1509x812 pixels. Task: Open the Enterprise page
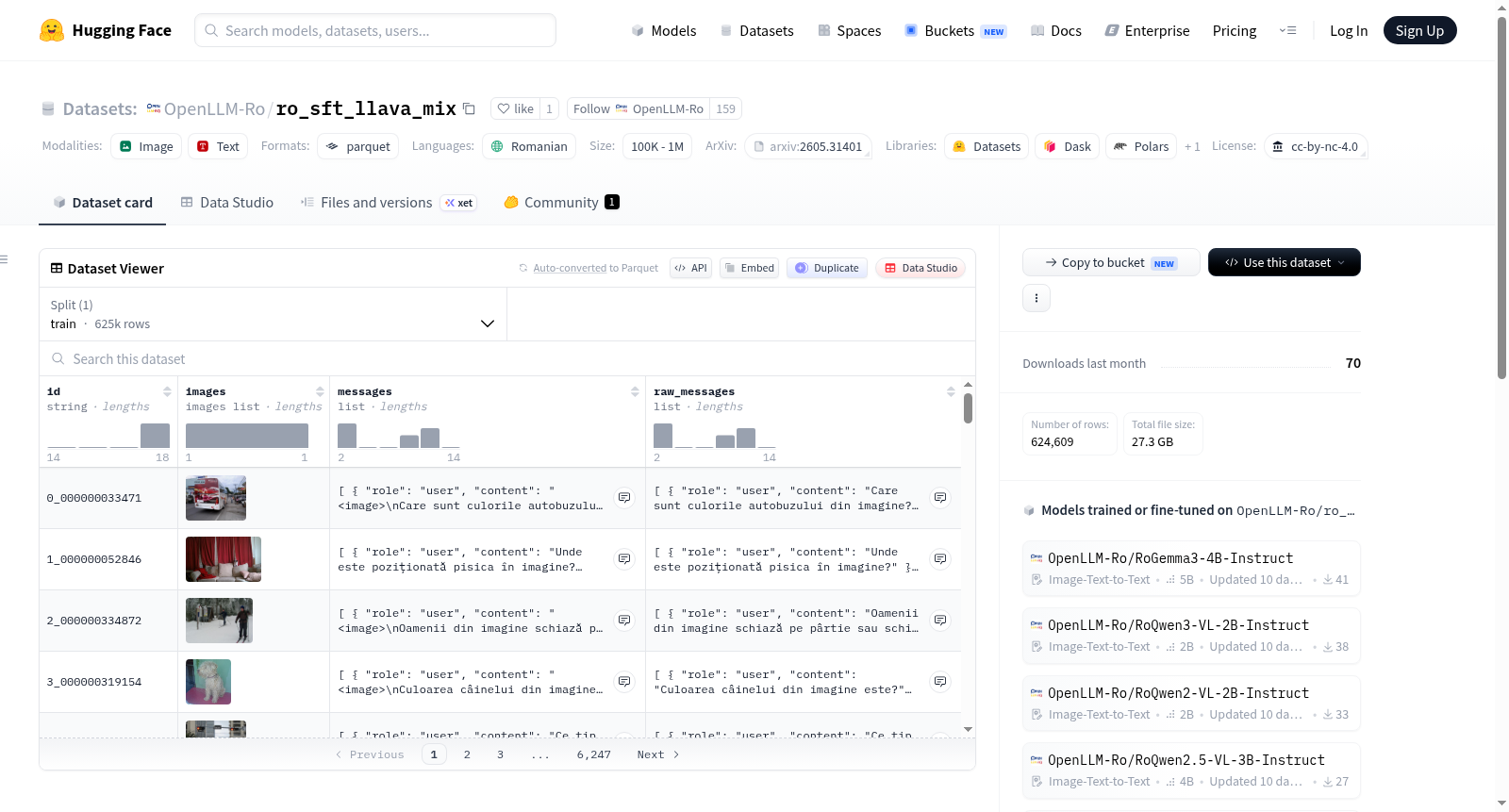pyautogui.click(x=1147, y=30)
